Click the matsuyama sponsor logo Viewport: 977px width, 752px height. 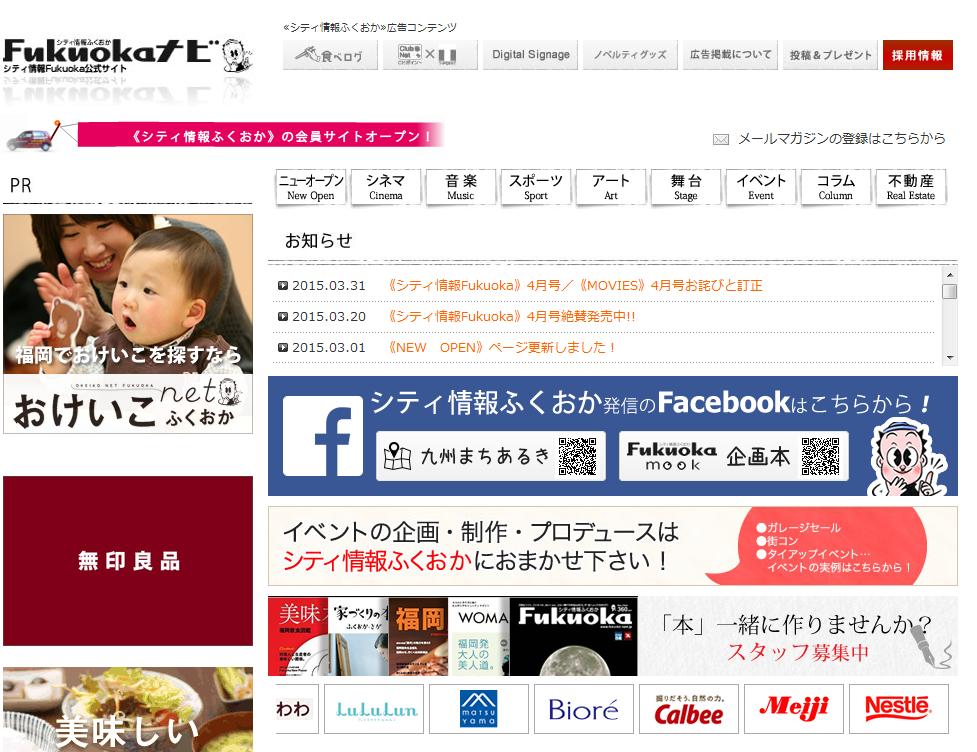point(479,709)
